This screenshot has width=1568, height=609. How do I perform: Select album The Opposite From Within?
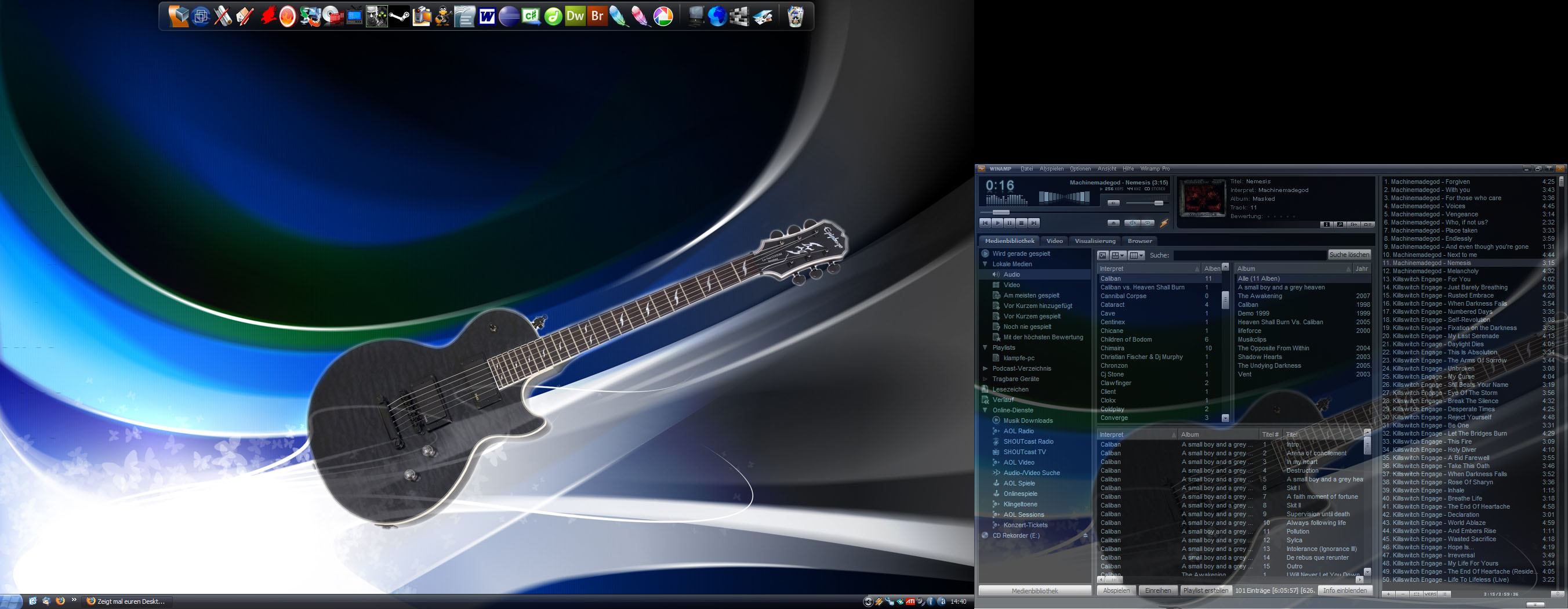tap(1273, 349)
